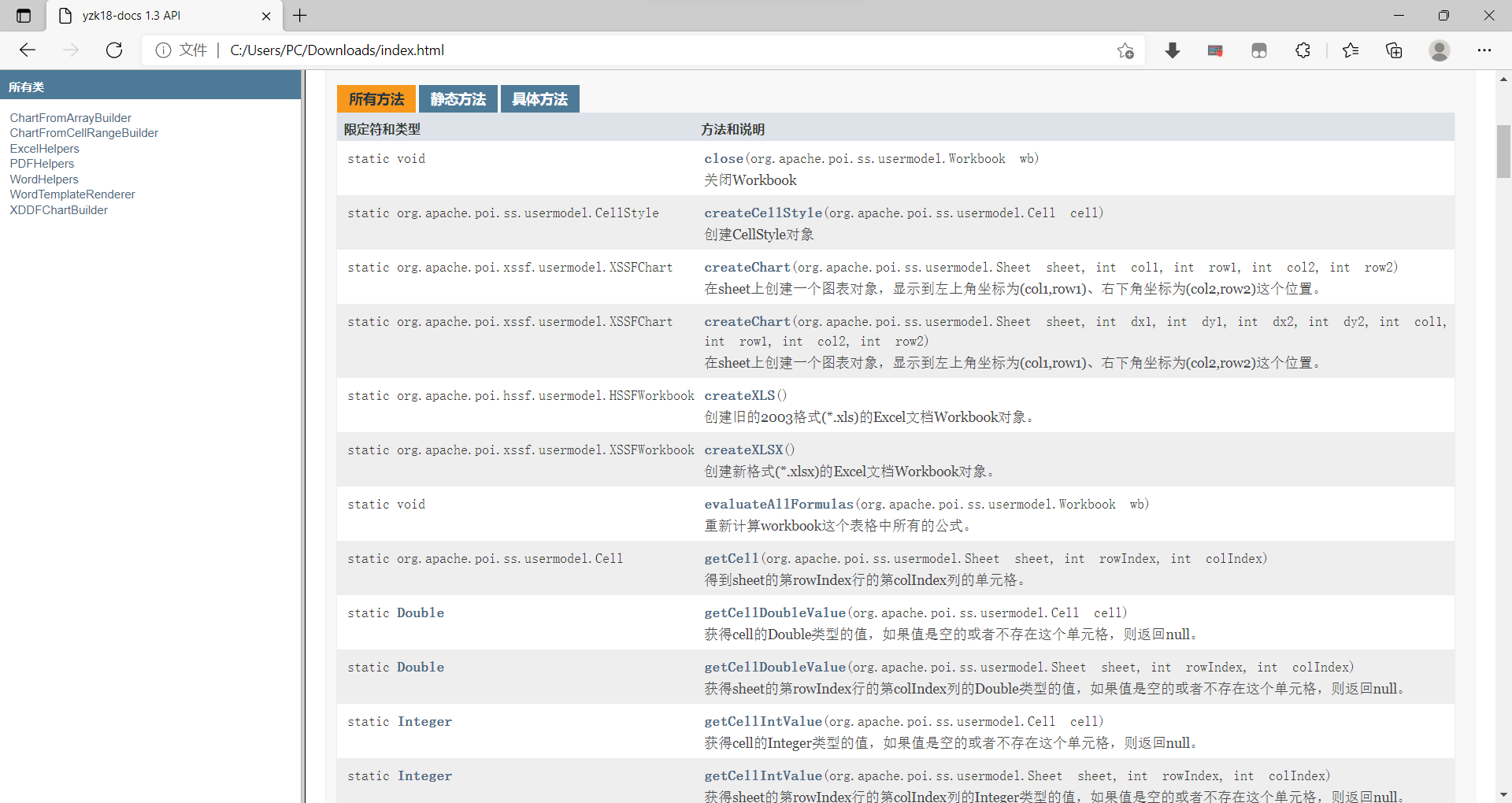
Task: Open ChartFromArrayBuilder class link
Action: 71,118
